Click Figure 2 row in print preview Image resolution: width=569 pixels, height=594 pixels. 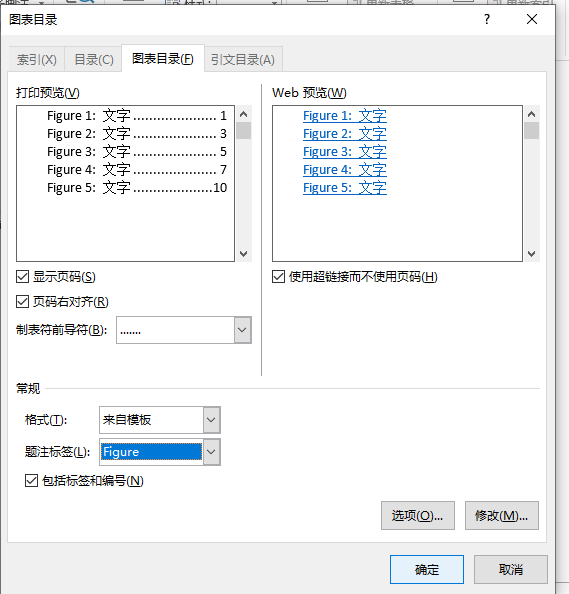coord(137,134)
